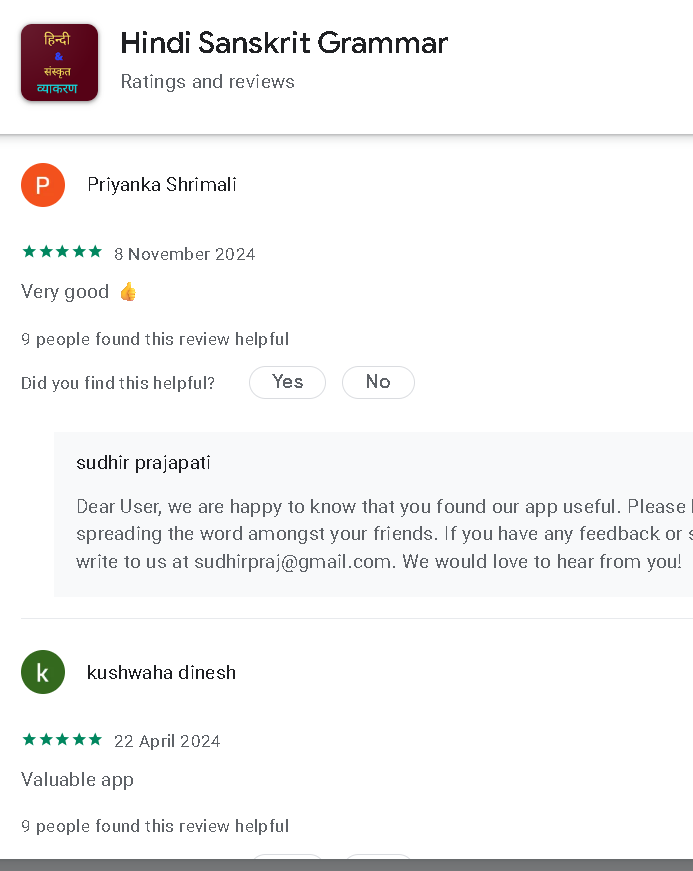This screenshot has width=693, height=871.
Task: Click the Hindi Sanskrit Grammar title
Action: point(284,43)
